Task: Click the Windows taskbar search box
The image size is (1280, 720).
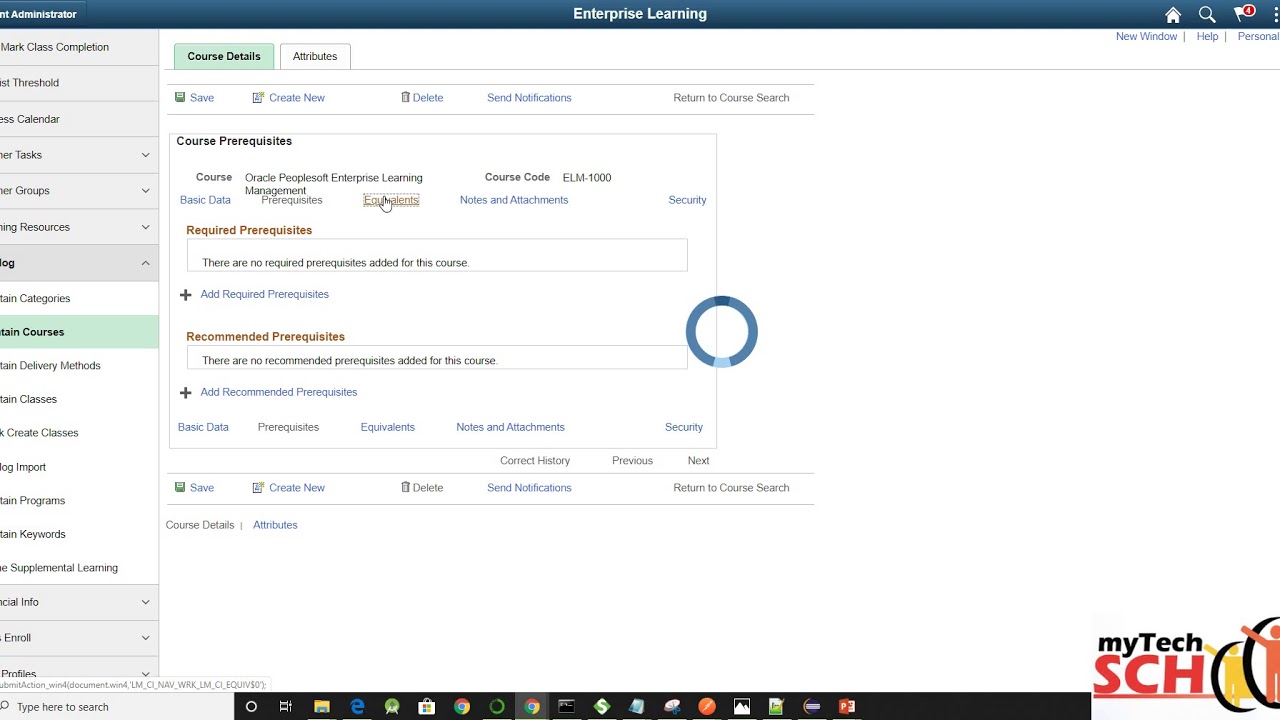Action: (117, 707)
